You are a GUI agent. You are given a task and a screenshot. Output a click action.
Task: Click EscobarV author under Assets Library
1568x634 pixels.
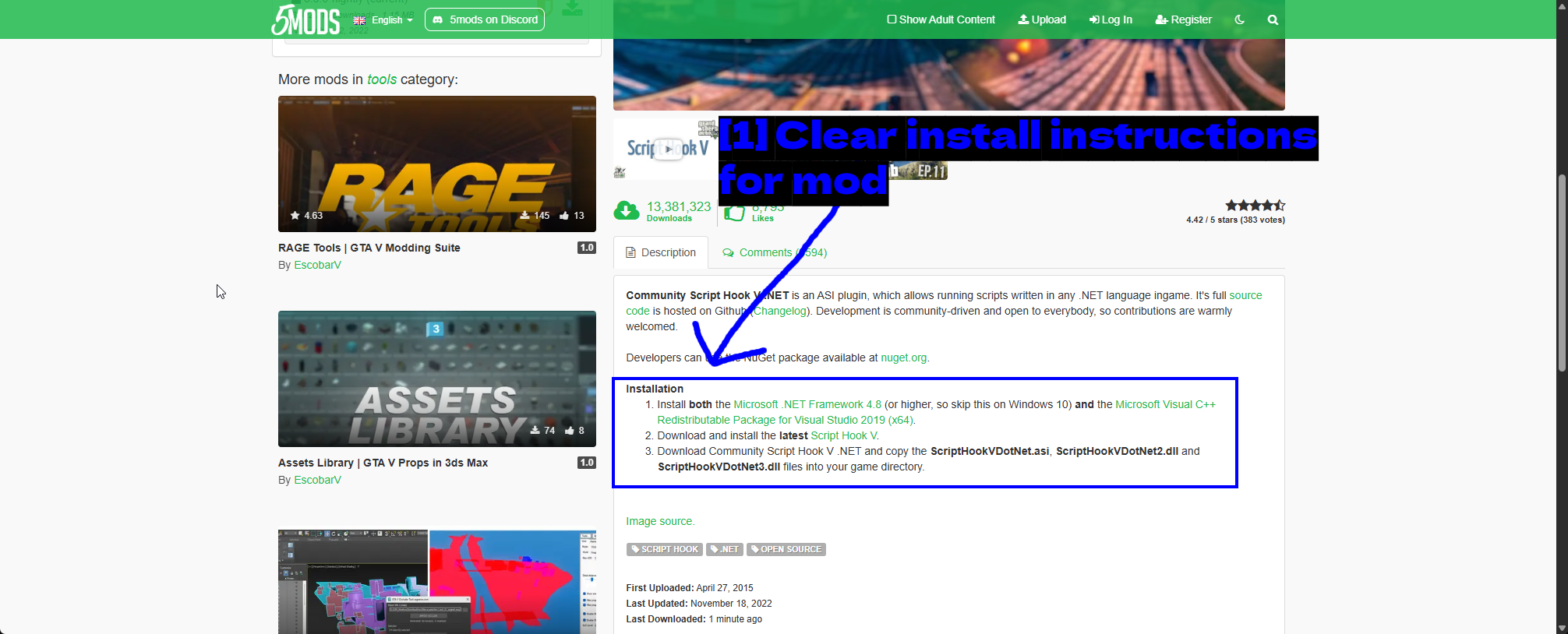tap(317, 480)
